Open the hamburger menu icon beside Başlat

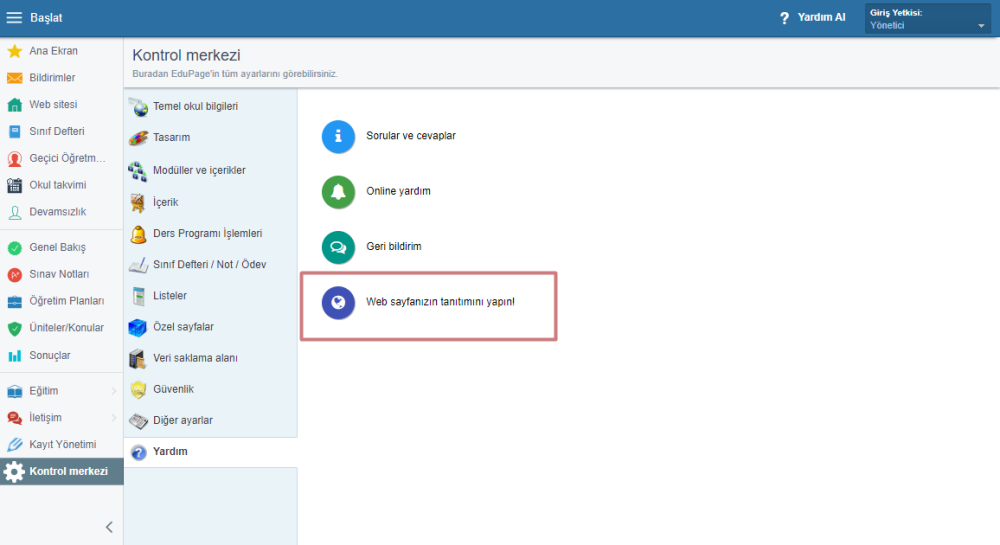click(x=14, y=18)
